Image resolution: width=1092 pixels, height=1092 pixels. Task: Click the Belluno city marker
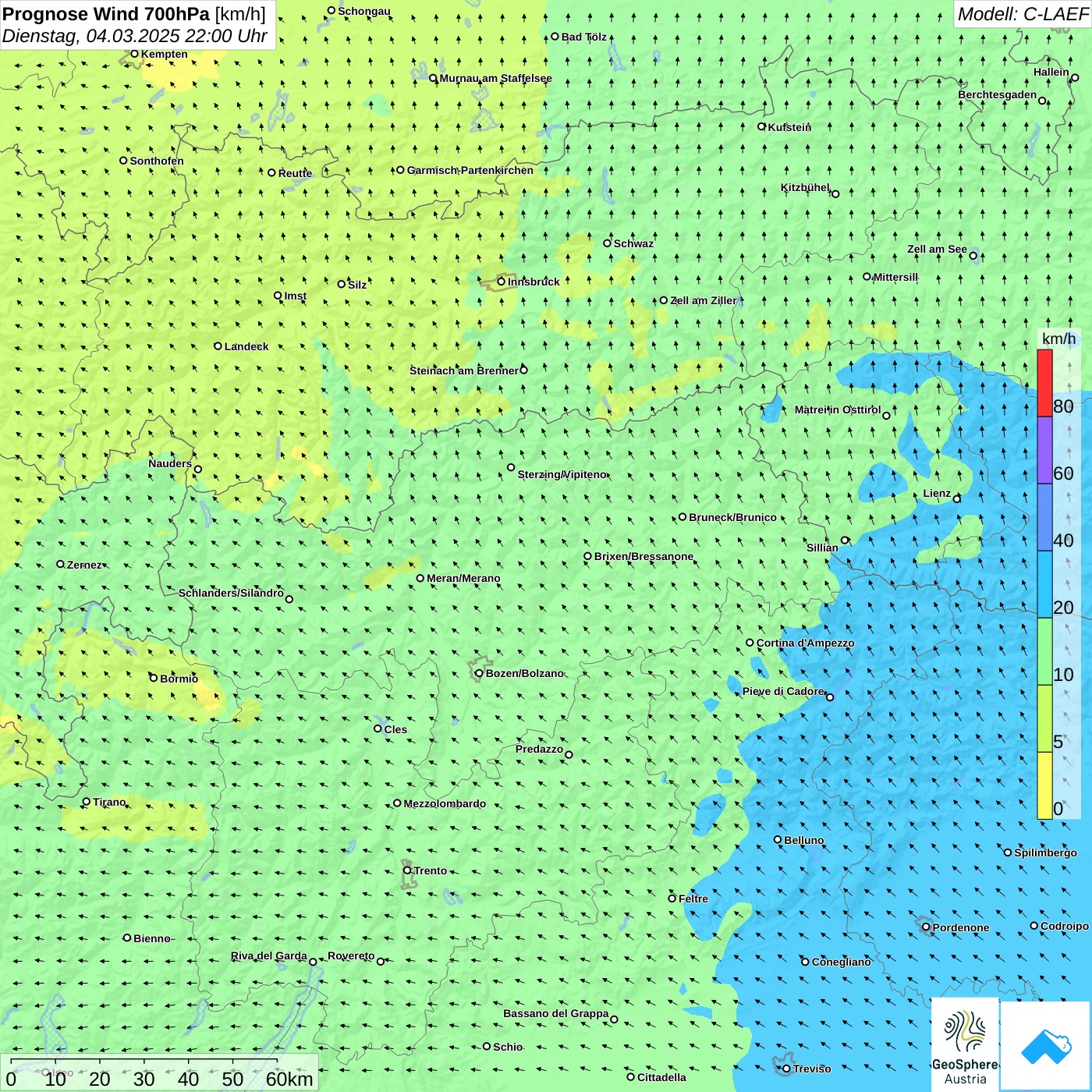click(x=778, y=839)
